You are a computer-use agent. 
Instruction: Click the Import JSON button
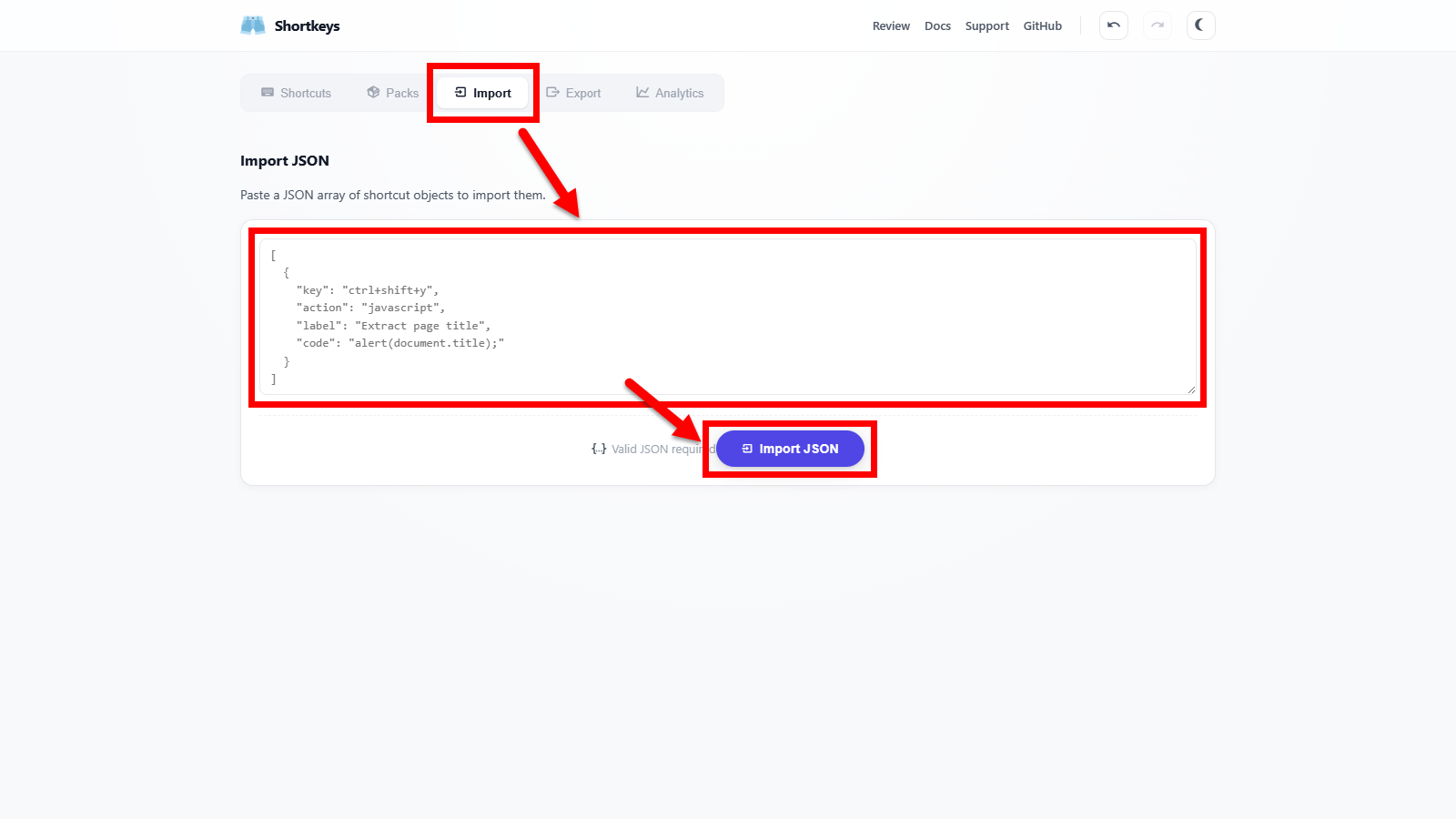790,449
